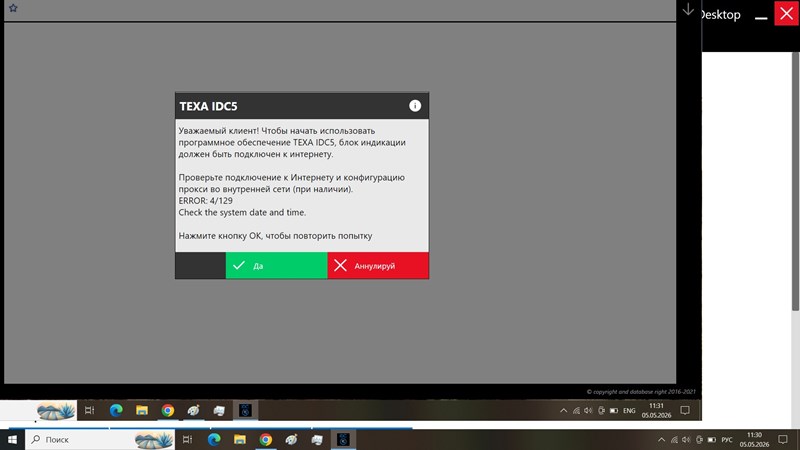800x450 pixels.
Task: Open File Explorer on the inner remote taskbar
Action: coord(142,410)
